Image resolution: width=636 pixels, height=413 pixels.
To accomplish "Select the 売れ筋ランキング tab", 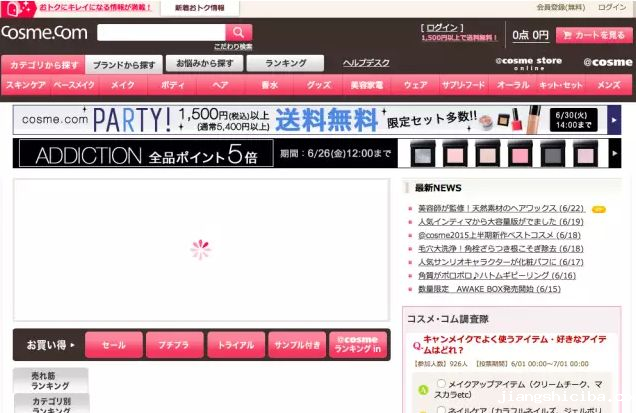I will tap(51, 380).
